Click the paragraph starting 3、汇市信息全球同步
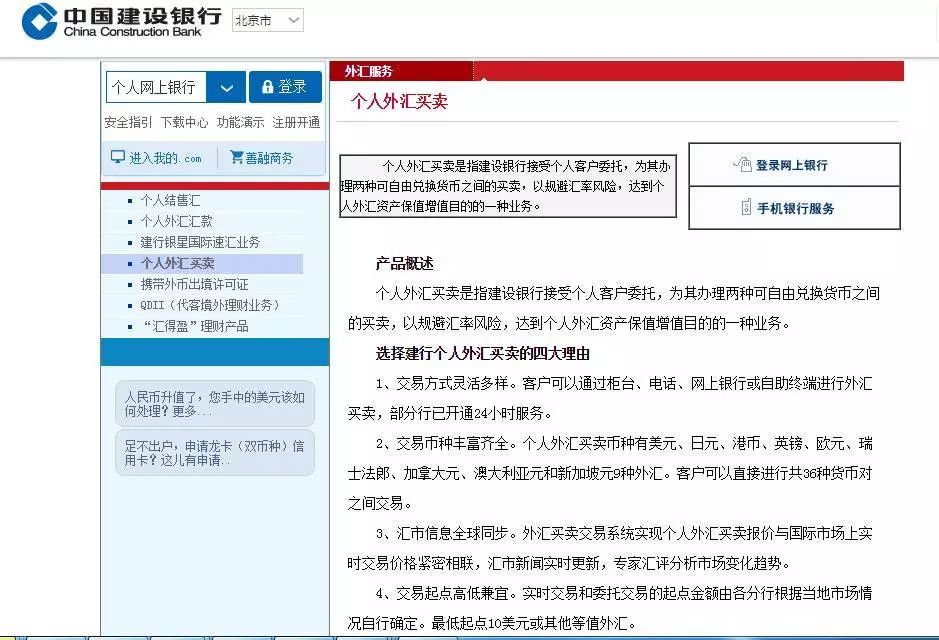The width and height of the screenshot is (939, 640). coord(610,548)
